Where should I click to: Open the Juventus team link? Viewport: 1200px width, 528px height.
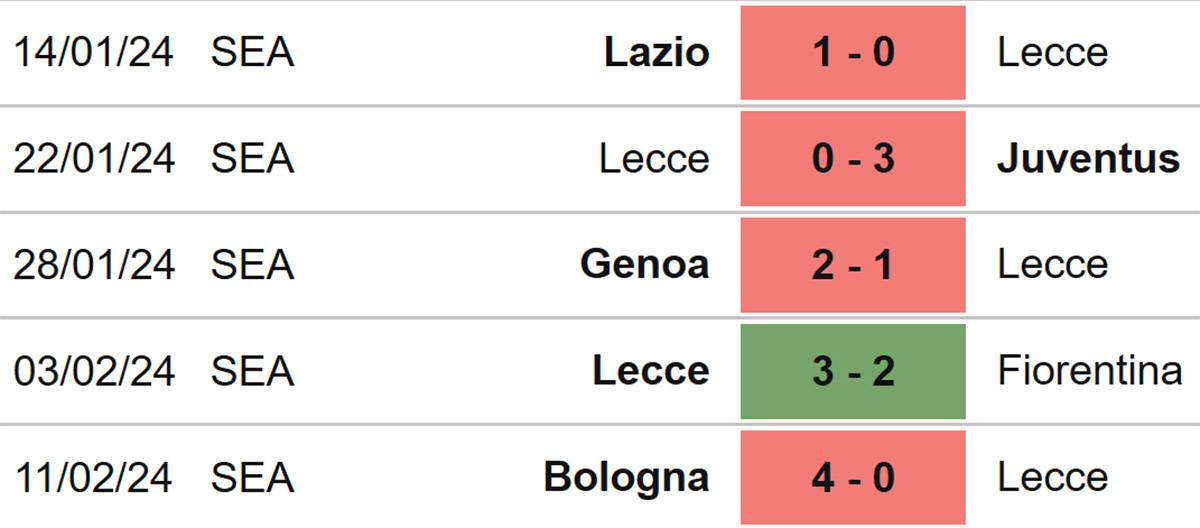click(1089, 159)
